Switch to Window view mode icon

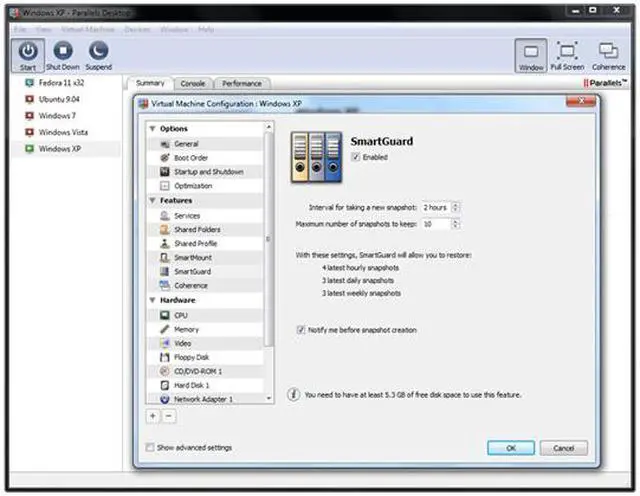[x=531, y=52]
